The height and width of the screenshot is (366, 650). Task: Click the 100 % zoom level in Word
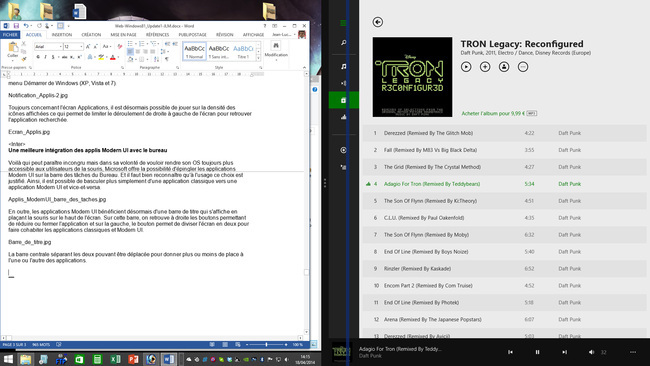[298, 344]
